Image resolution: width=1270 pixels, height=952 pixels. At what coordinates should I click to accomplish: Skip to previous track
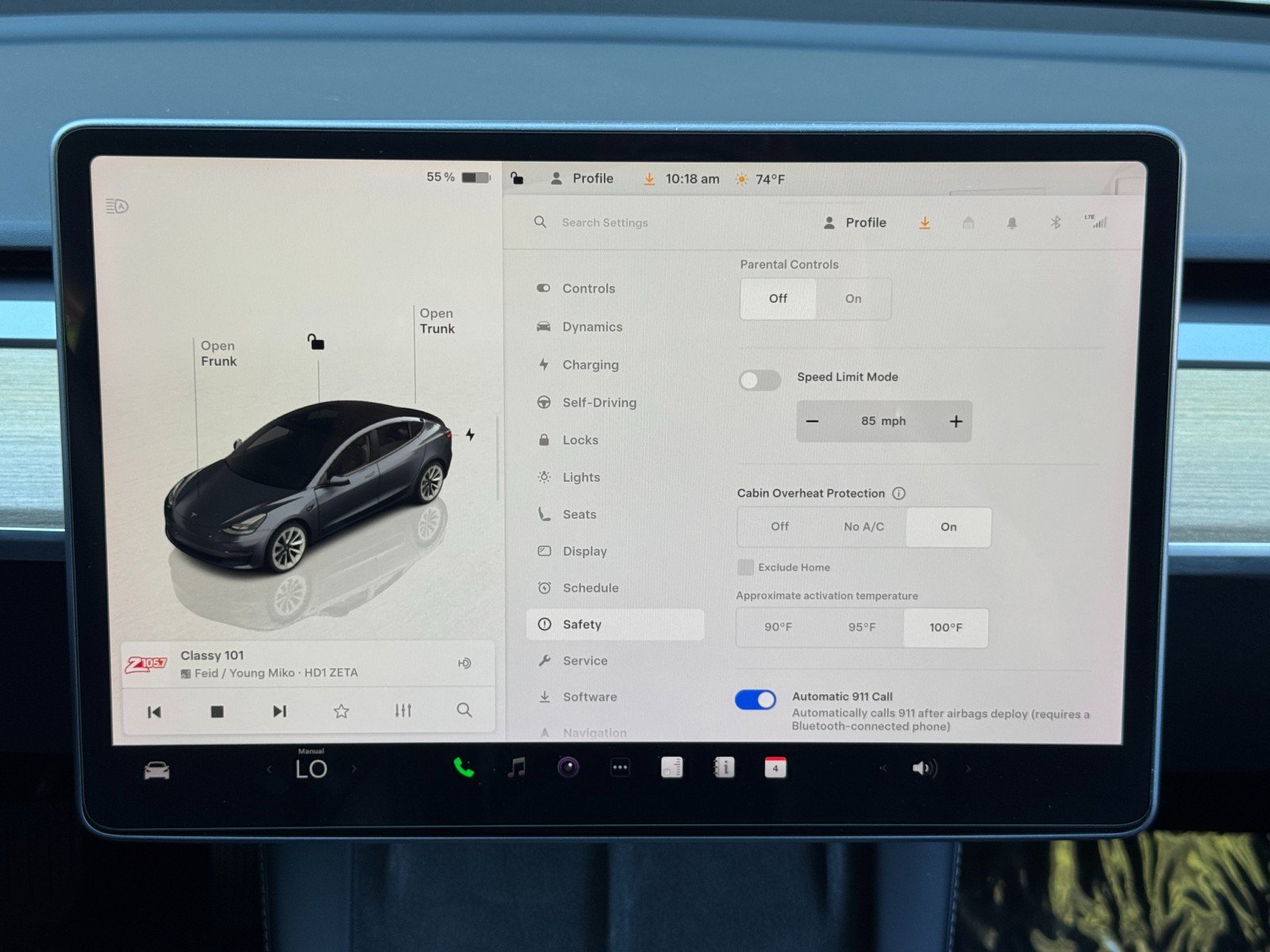pos(155,712)
